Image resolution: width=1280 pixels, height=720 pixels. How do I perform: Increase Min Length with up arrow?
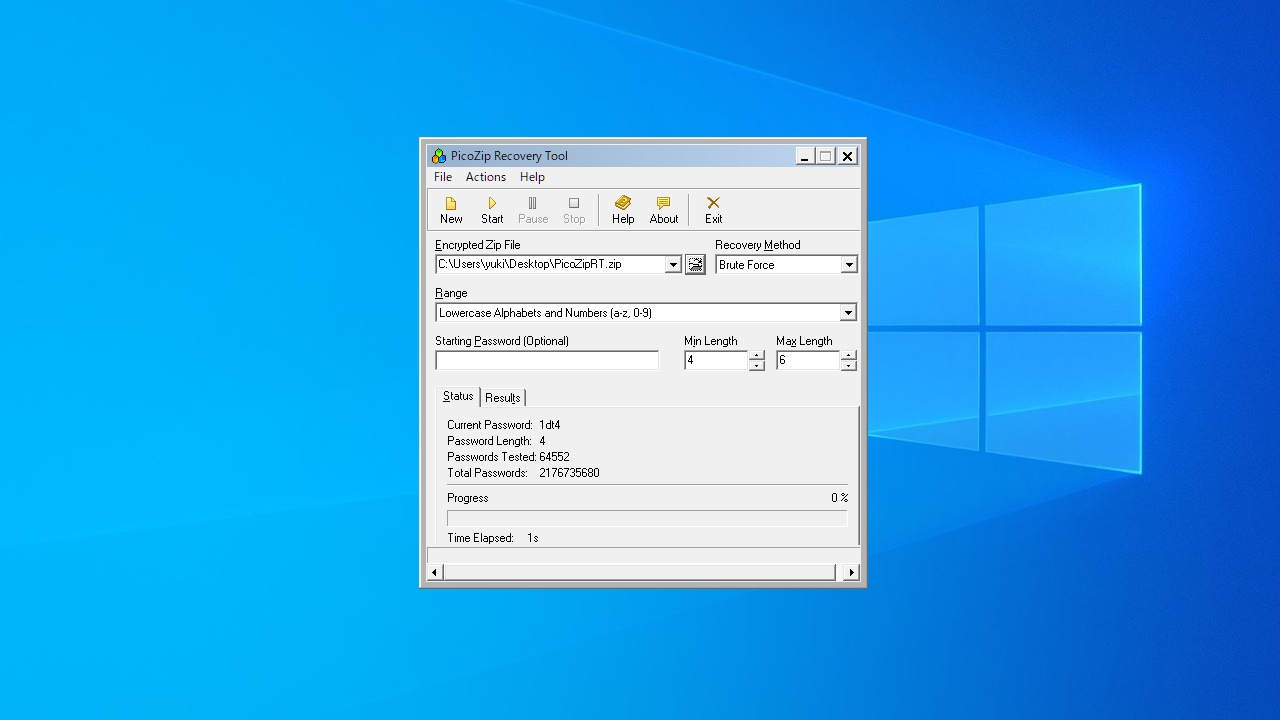click(756, 355)
